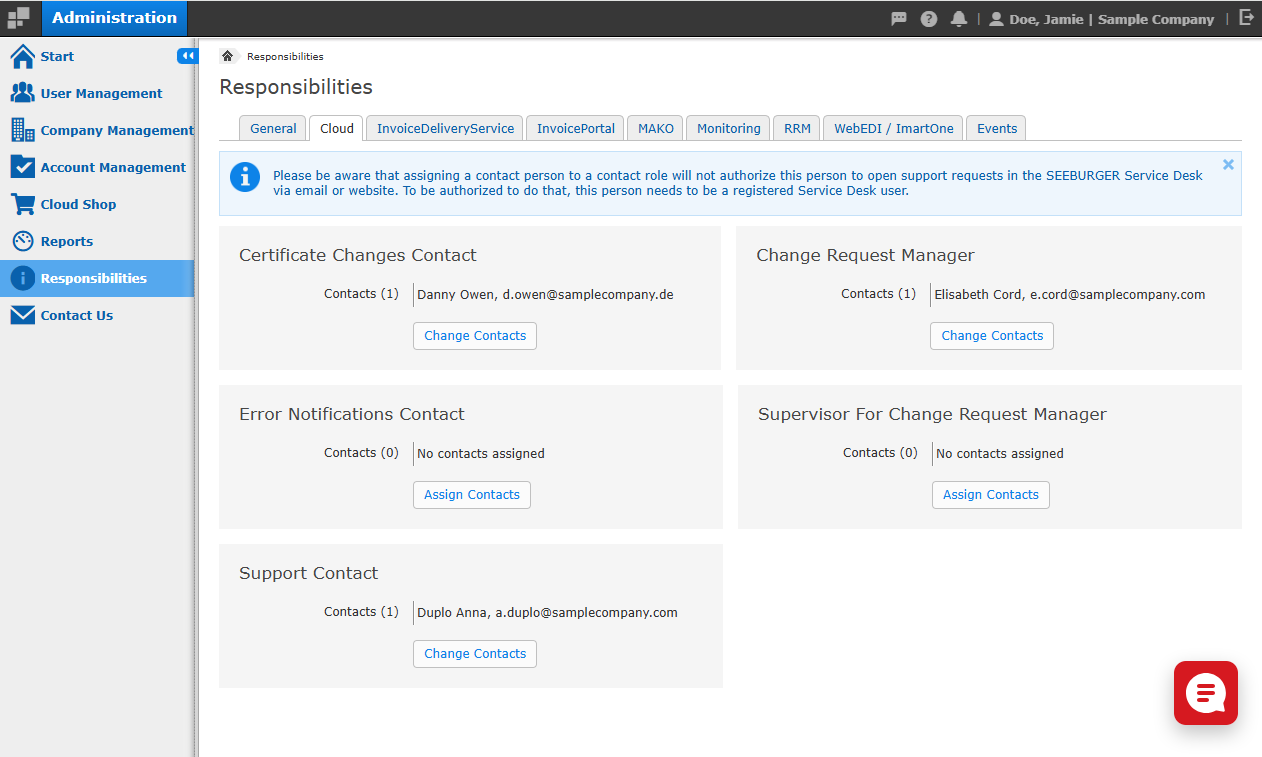1262x757 pixels.
Task: Click the help question mark icon
Action: tap(929, 19)
